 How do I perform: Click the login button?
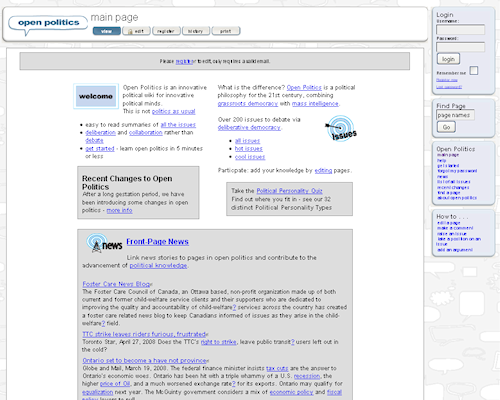(448, 59)
